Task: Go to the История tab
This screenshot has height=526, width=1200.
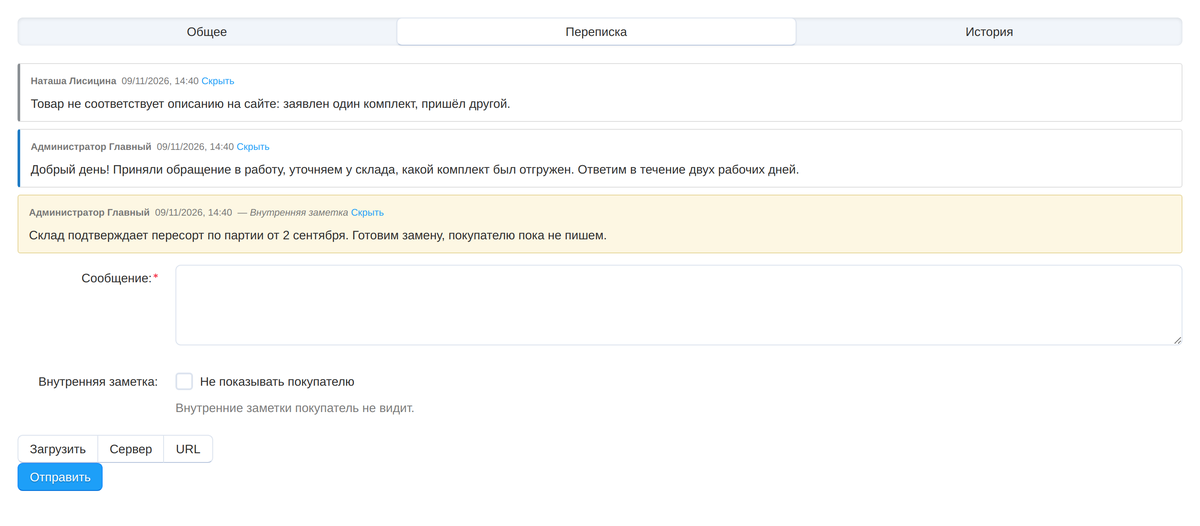Action: pos(989,32)
